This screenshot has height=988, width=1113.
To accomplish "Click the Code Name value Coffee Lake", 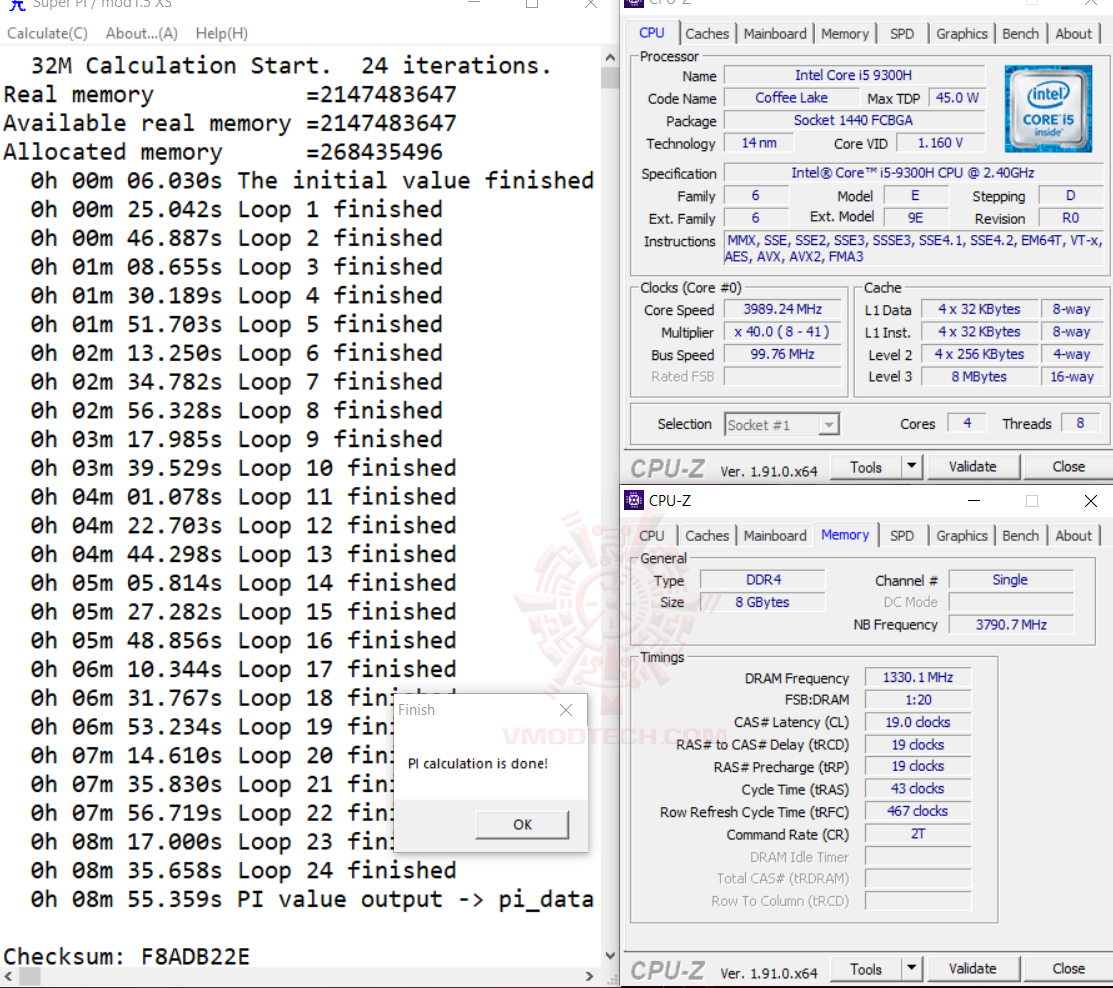I will (791, 98).
